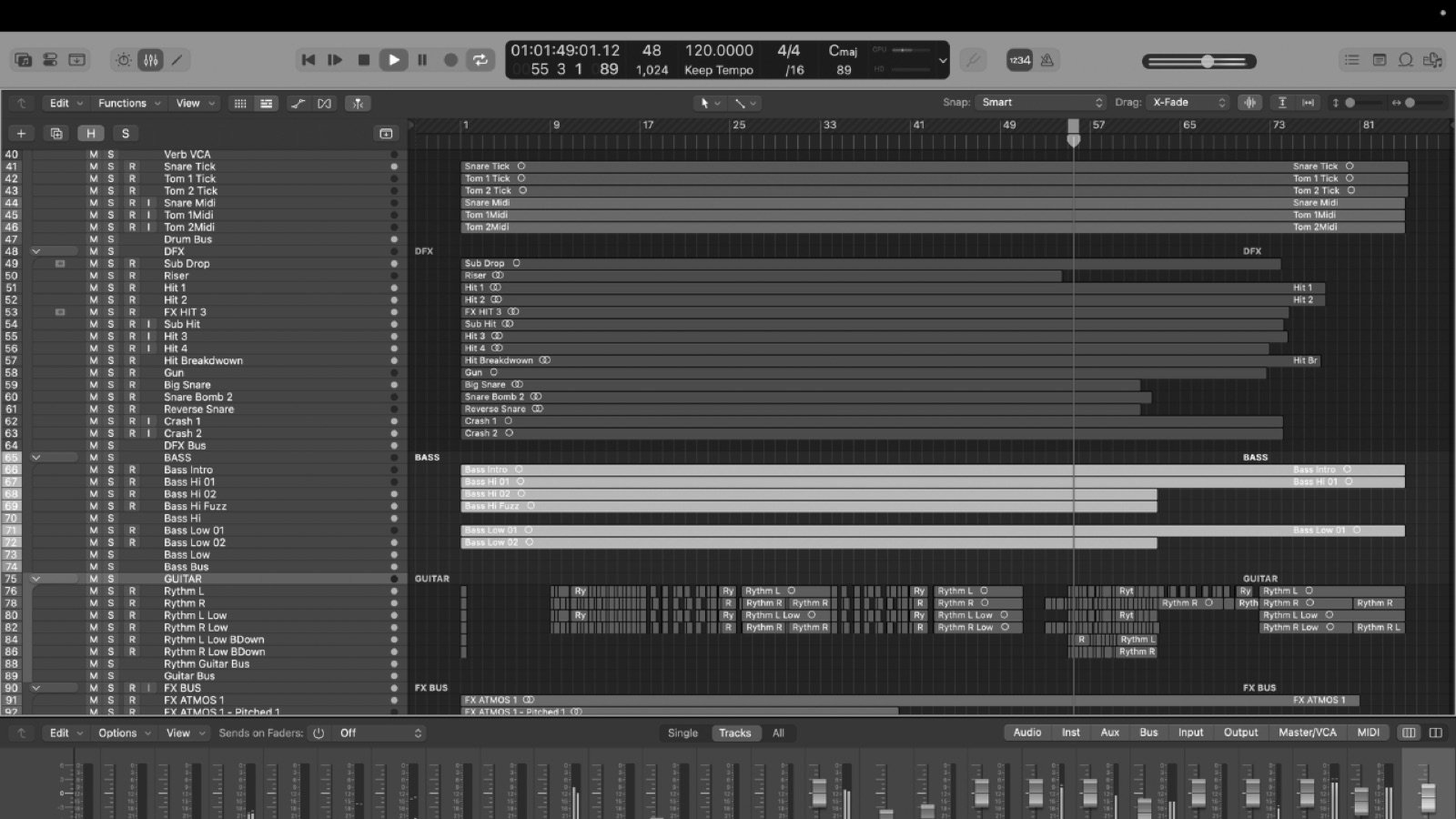Collapse the GUITAR track stack
Image resolution: width=1456 pixels, height=819 pixels.
[36, 579]
